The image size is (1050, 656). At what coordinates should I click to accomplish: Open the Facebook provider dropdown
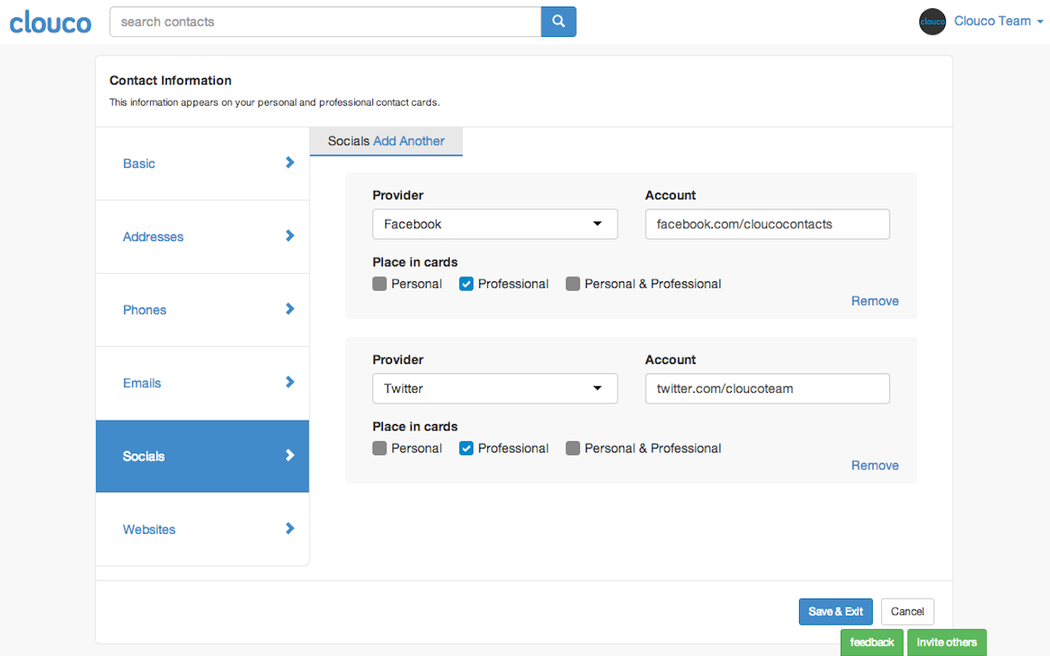tap(495, 224)
